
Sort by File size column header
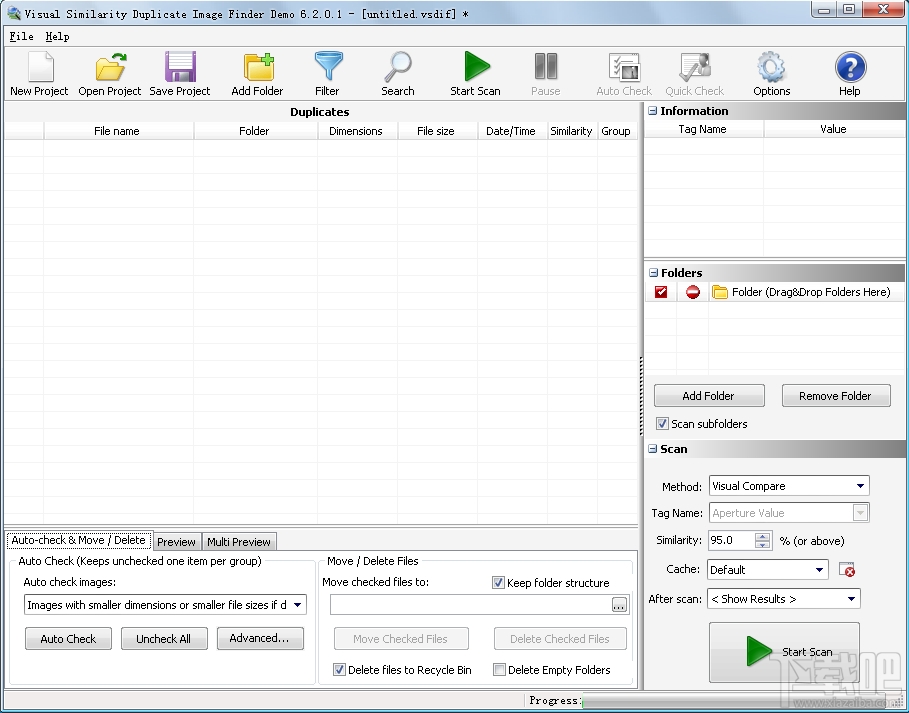437,131
